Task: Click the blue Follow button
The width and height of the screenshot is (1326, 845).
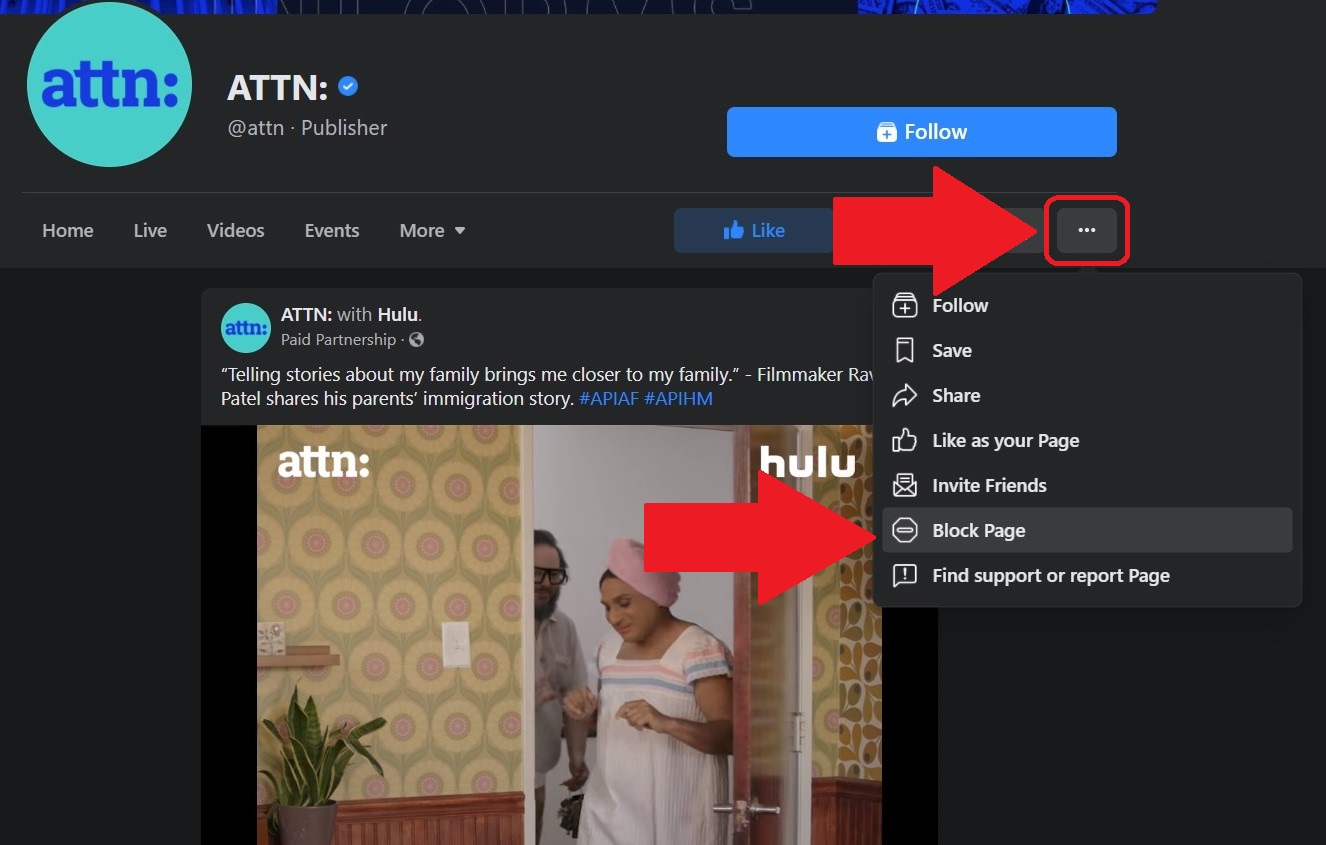Action: [x=921, y=132]
